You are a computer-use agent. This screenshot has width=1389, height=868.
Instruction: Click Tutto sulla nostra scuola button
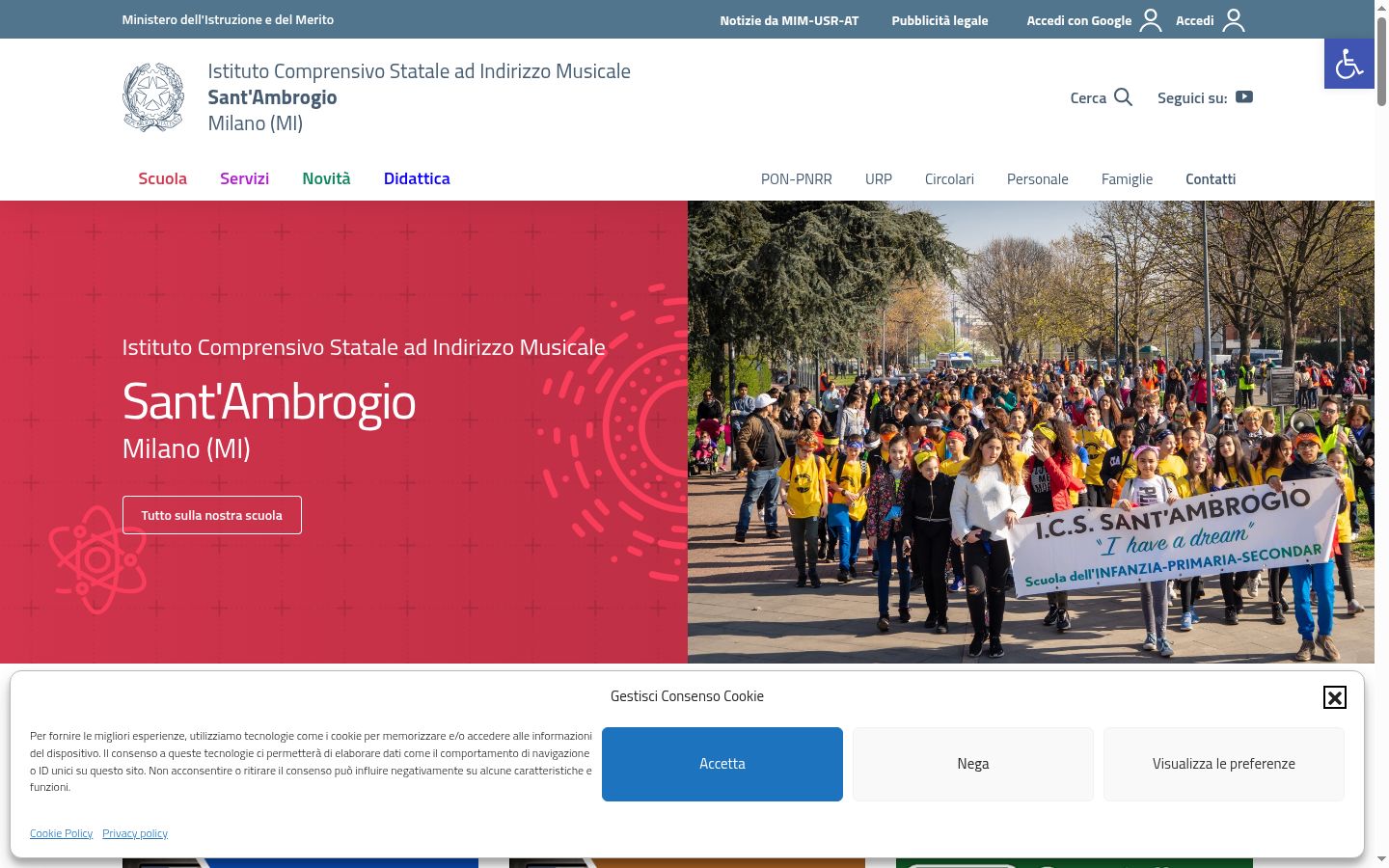coord(212,515)
